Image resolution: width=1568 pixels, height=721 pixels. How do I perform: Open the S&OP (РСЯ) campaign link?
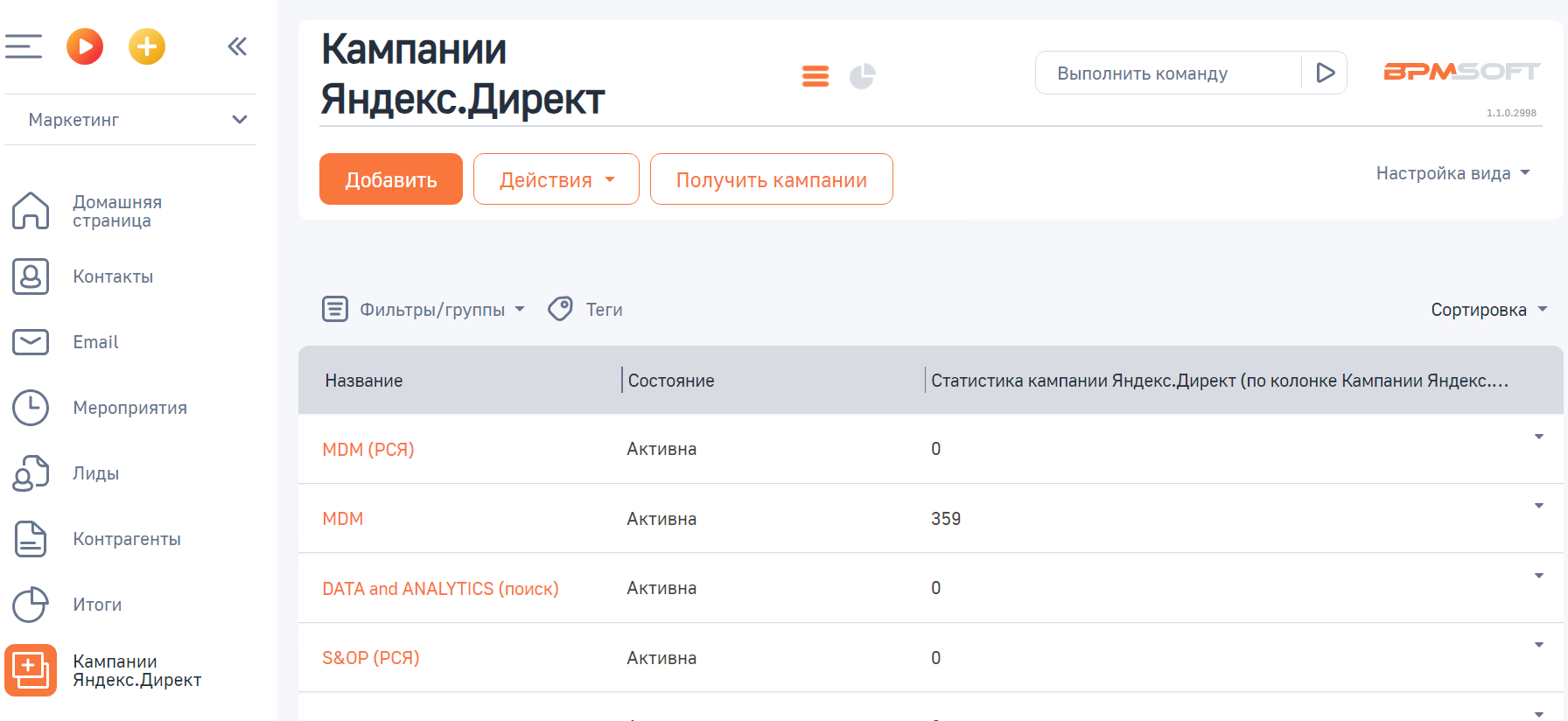tap(371, 658)
